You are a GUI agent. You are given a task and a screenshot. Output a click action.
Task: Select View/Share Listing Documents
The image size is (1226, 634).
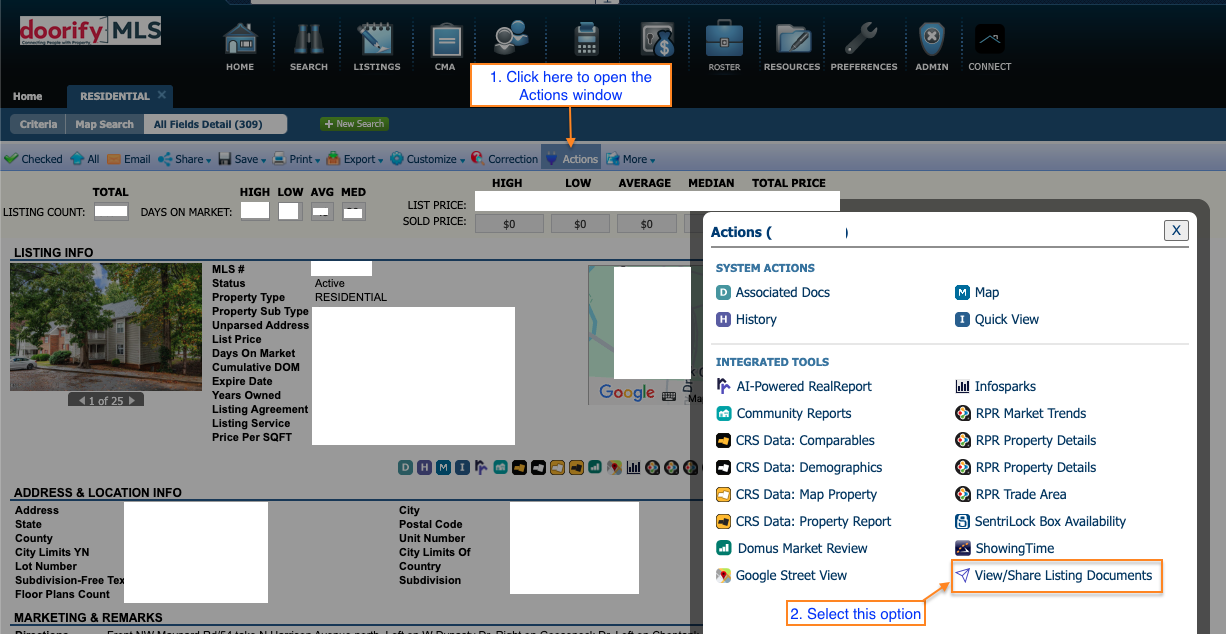(1056, 575)
